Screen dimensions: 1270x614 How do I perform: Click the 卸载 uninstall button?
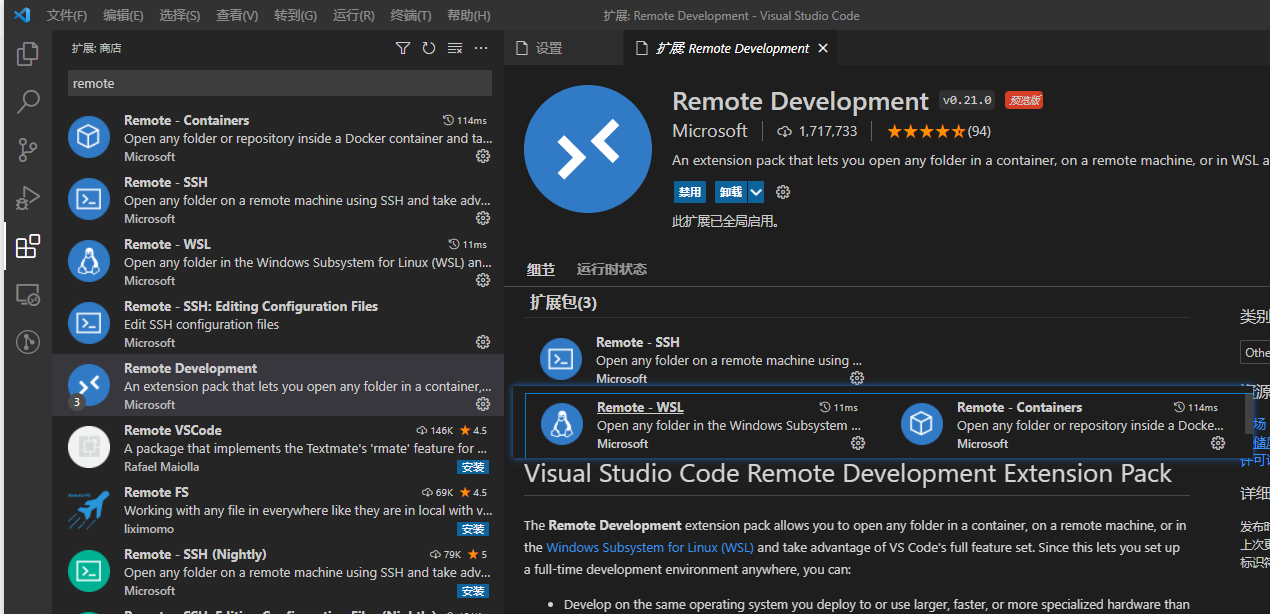(x=731, y=192)
